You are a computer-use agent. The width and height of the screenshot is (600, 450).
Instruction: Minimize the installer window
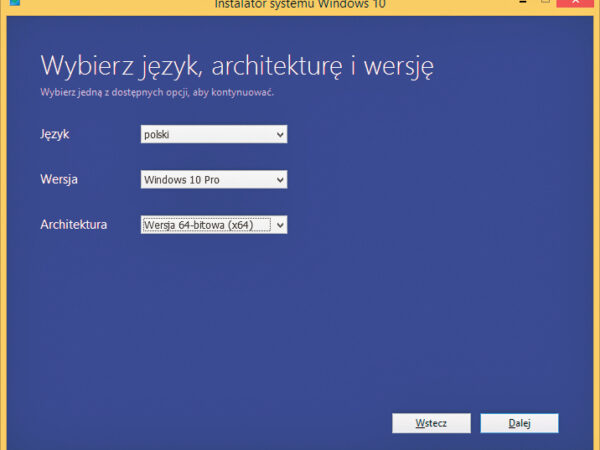click(520, 3)
